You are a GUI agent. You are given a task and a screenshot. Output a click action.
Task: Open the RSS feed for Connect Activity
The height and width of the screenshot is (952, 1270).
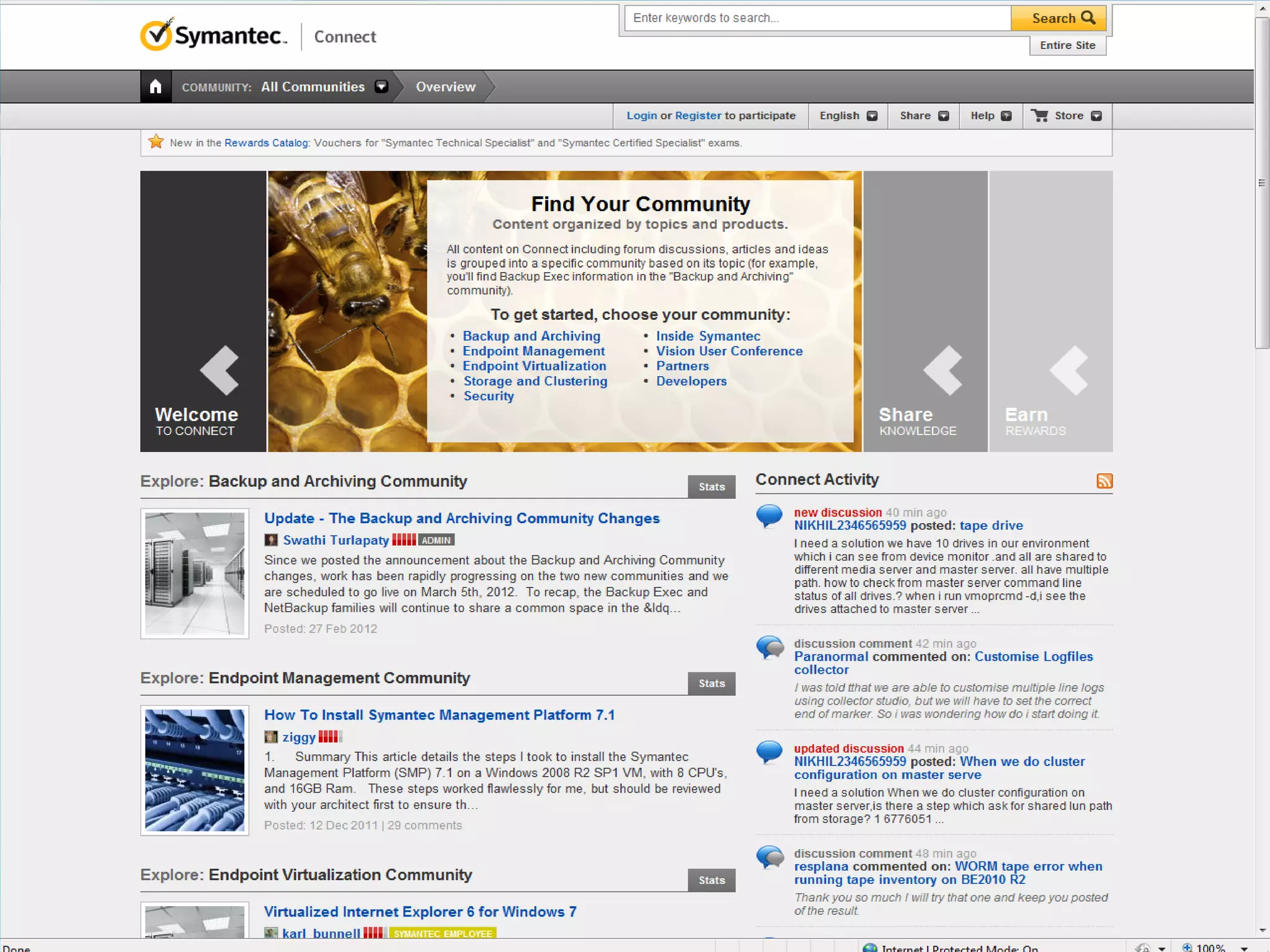pos(1104,481)
